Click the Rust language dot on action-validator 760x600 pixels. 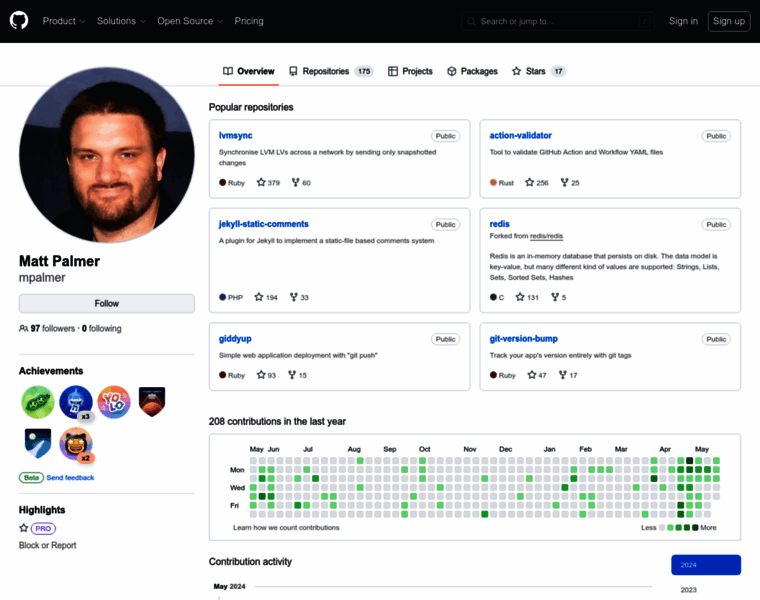pyautogui.click(x=493, y=183)
